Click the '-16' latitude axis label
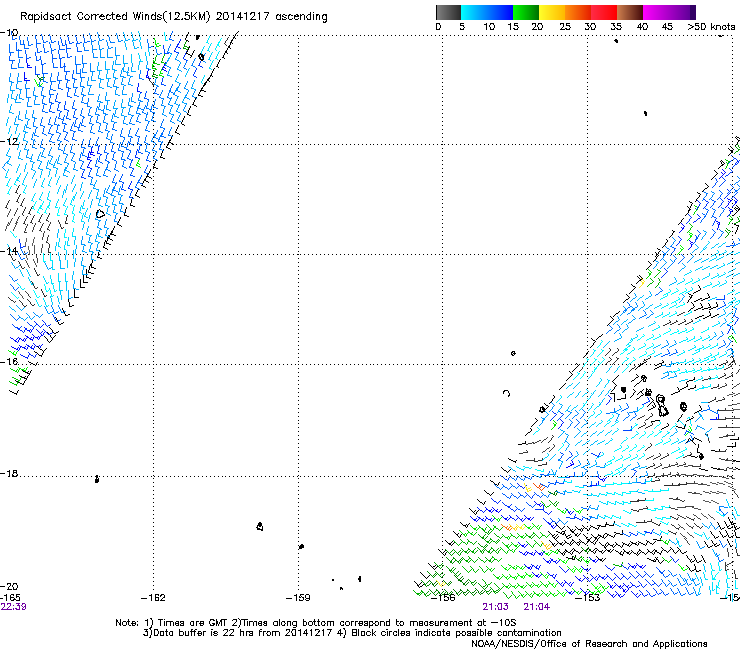This screenshot has height=650, width=740. tap(9, 362)
